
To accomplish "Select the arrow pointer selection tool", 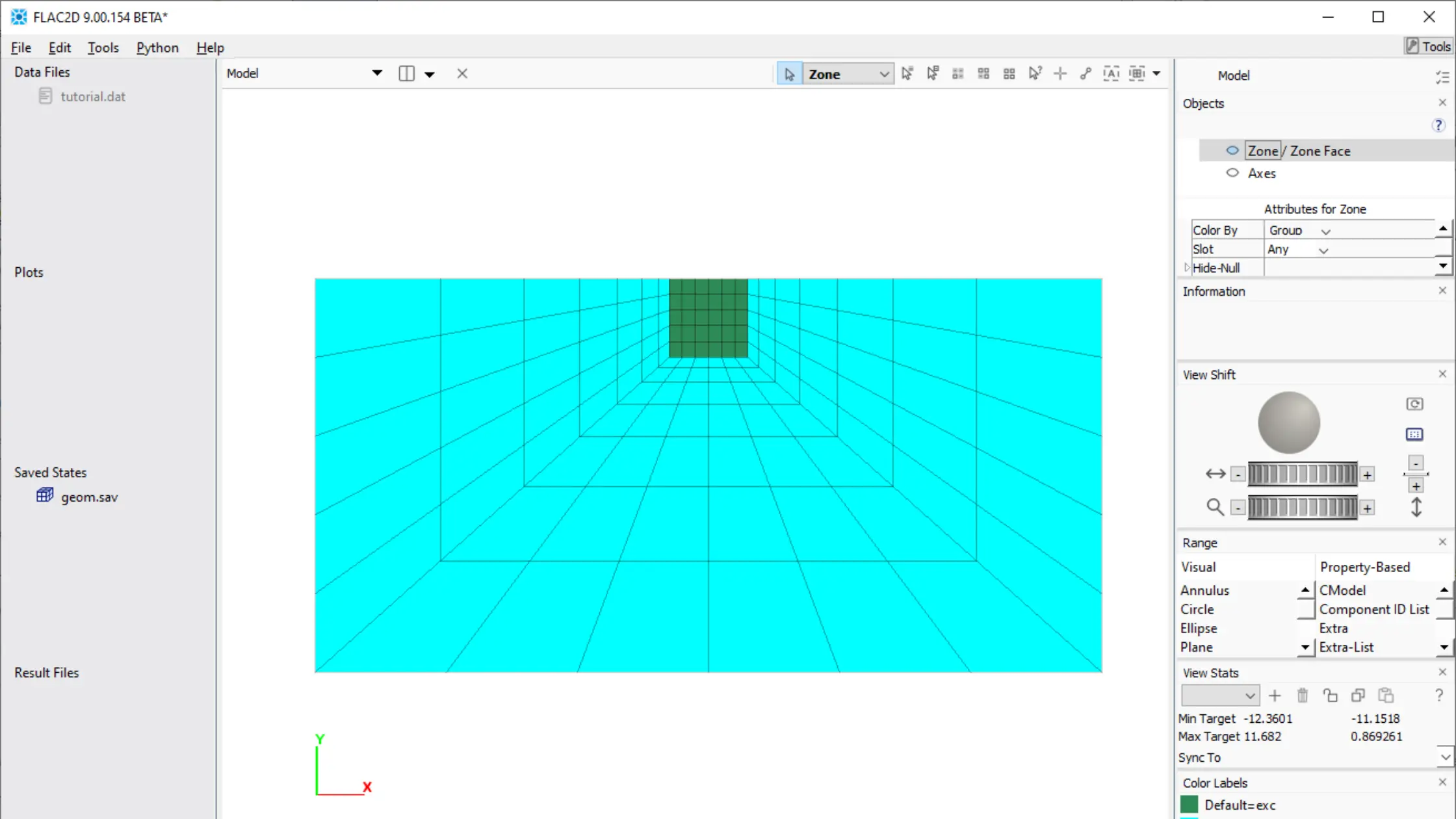I will [x=789, y=74].
